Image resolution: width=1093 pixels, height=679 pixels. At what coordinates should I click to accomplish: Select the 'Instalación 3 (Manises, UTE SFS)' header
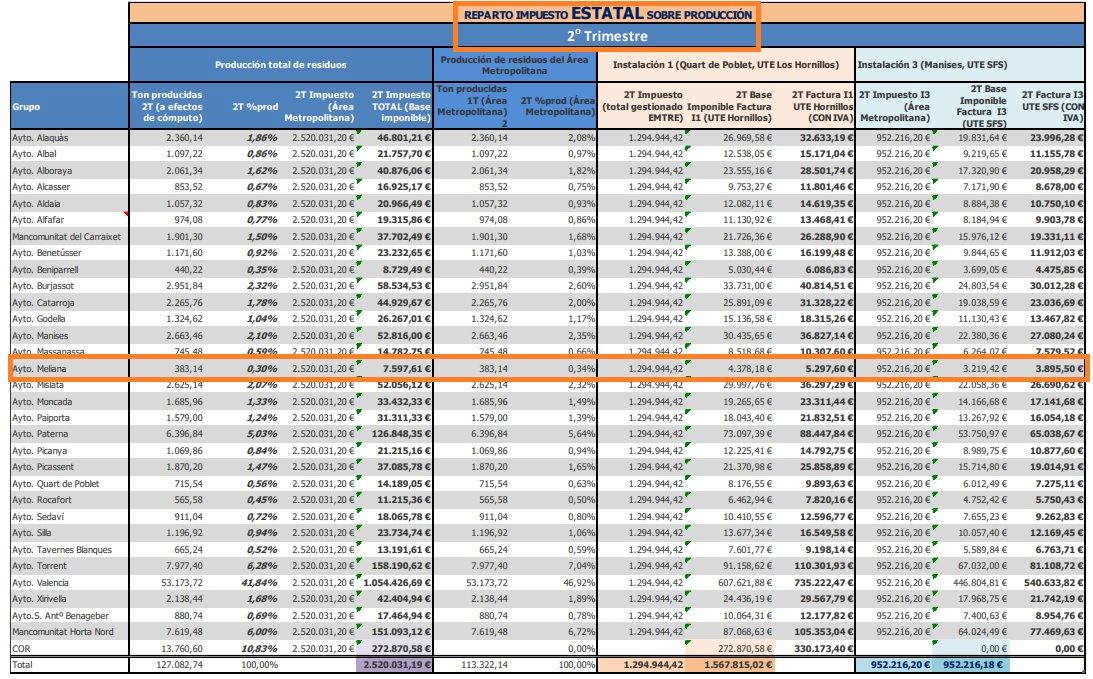point(969,64)
